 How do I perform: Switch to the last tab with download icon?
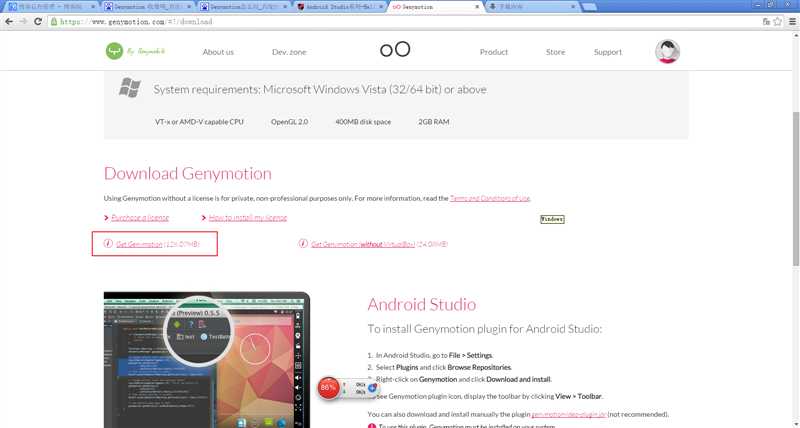click(x=532, y=7)
